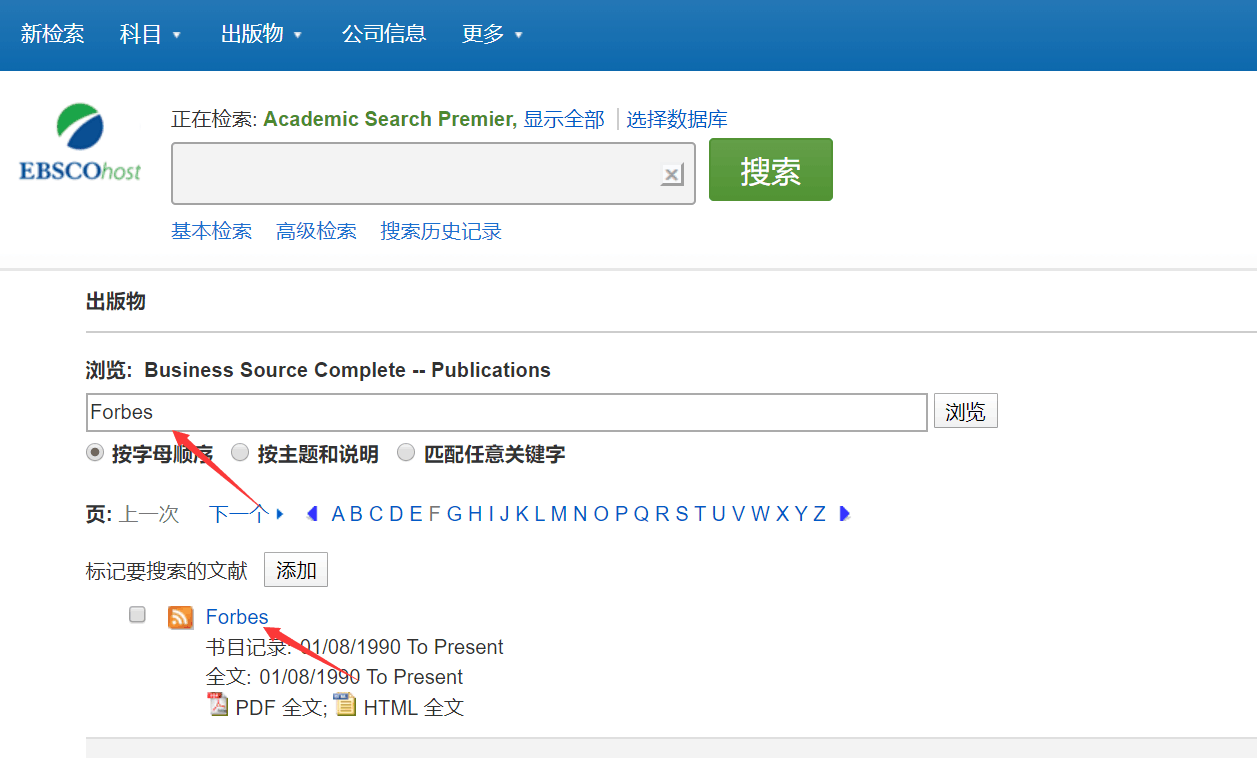Jump to letter A publications
Screen dimensions: 1257x758
[x=338, y=514]
